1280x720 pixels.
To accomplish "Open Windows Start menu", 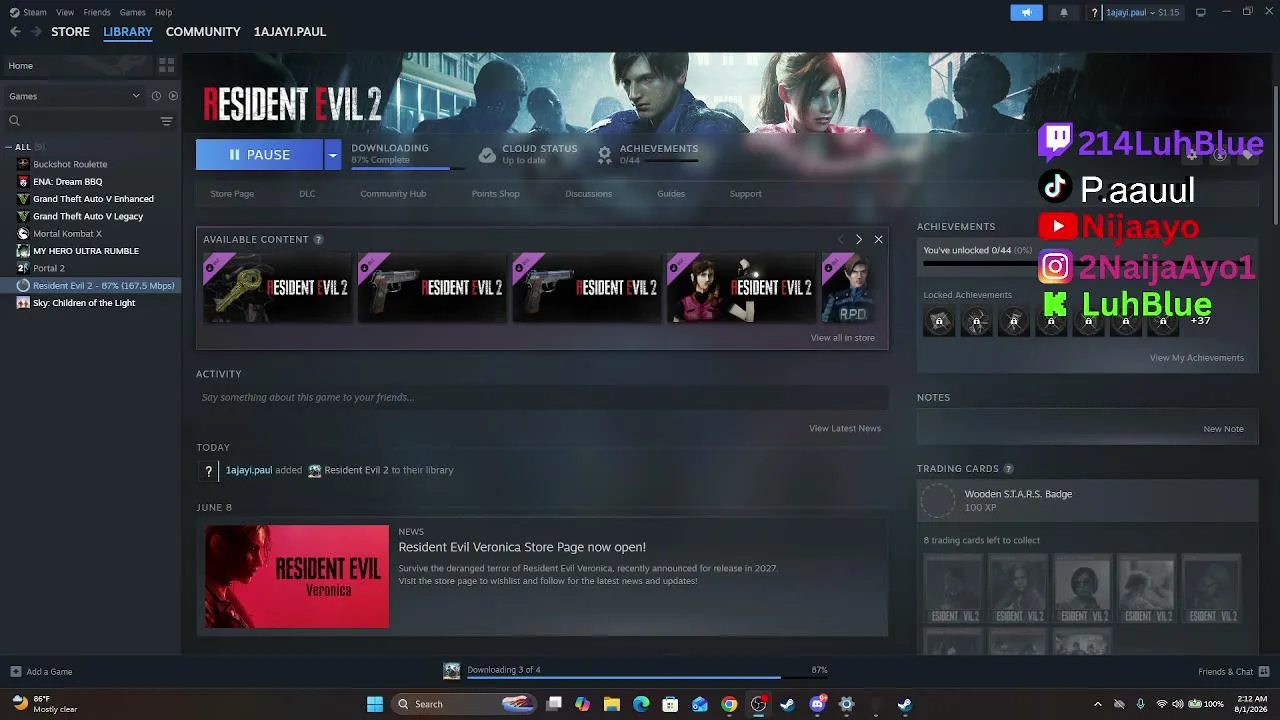I will tap(375, 704).
